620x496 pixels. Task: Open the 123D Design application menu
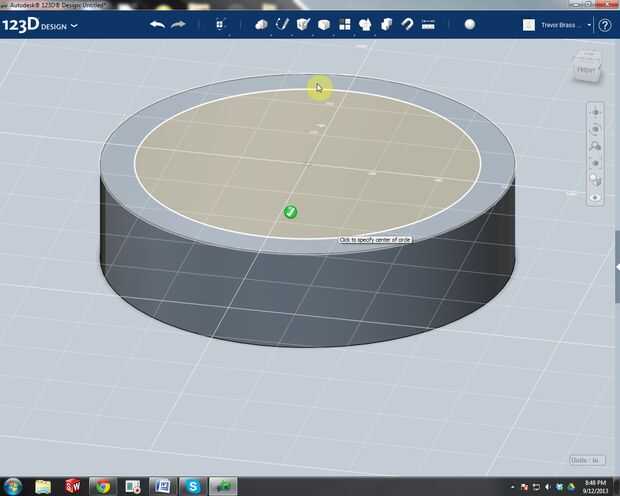(x=40, y=26)
